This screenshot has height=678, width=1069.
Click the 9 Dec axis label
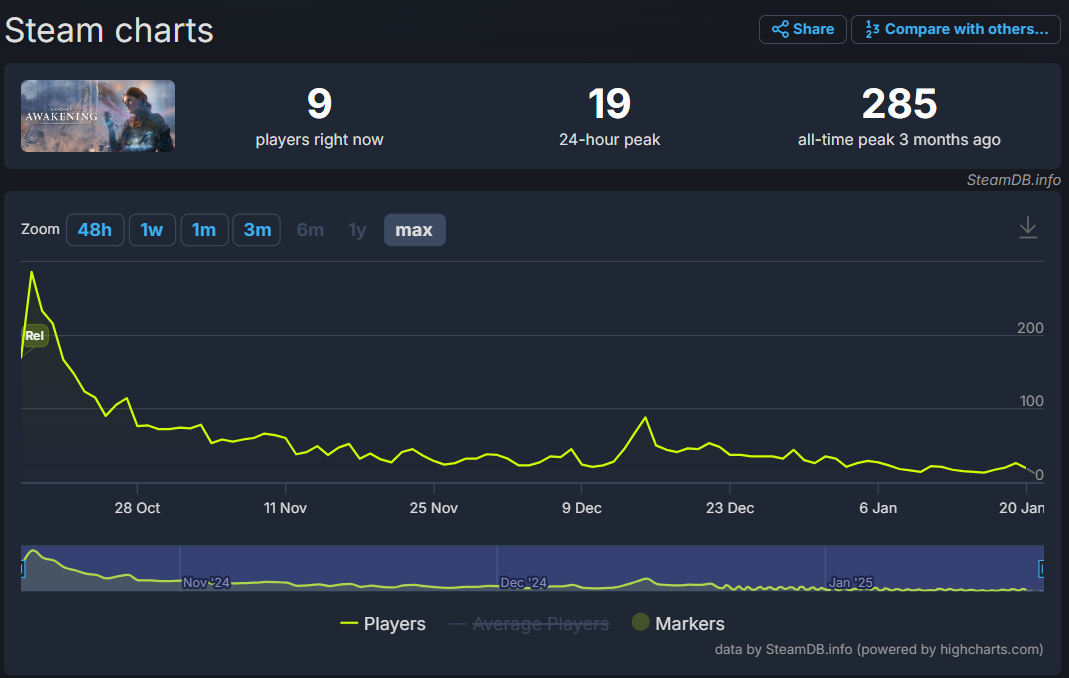tap(582, 508)
